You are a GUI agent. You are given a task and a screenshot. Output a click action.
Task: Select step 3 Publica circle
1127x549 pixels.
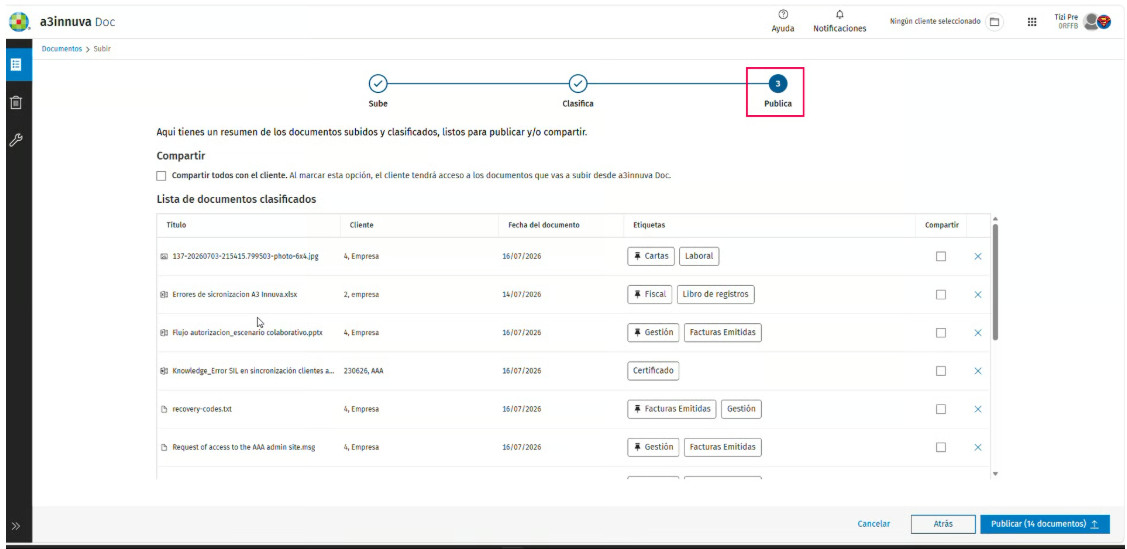pos(777,84)
